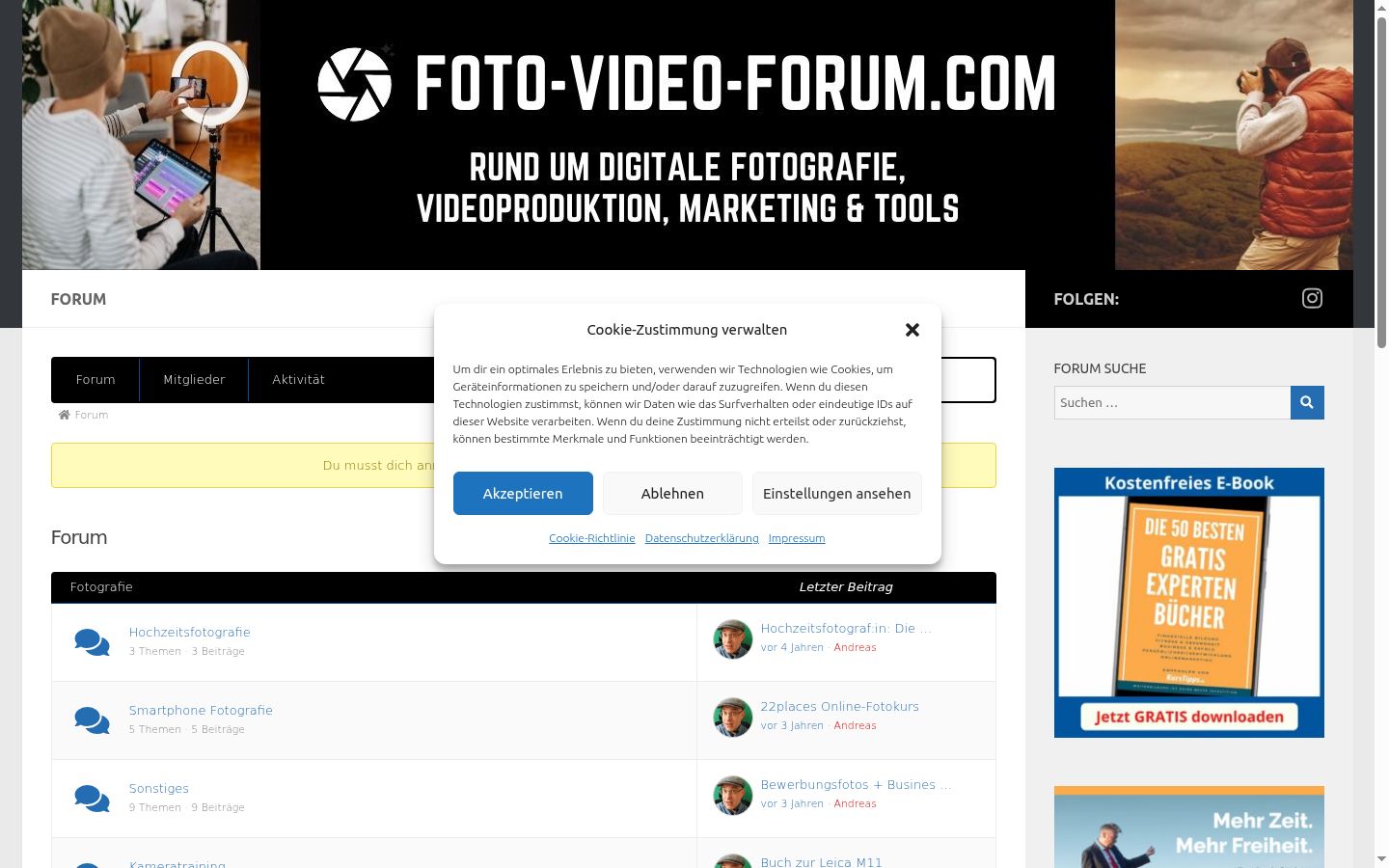Open the Bewerbungsfotos + Busines … post
Screen dimensions: 1389x868
click(856, 785)
